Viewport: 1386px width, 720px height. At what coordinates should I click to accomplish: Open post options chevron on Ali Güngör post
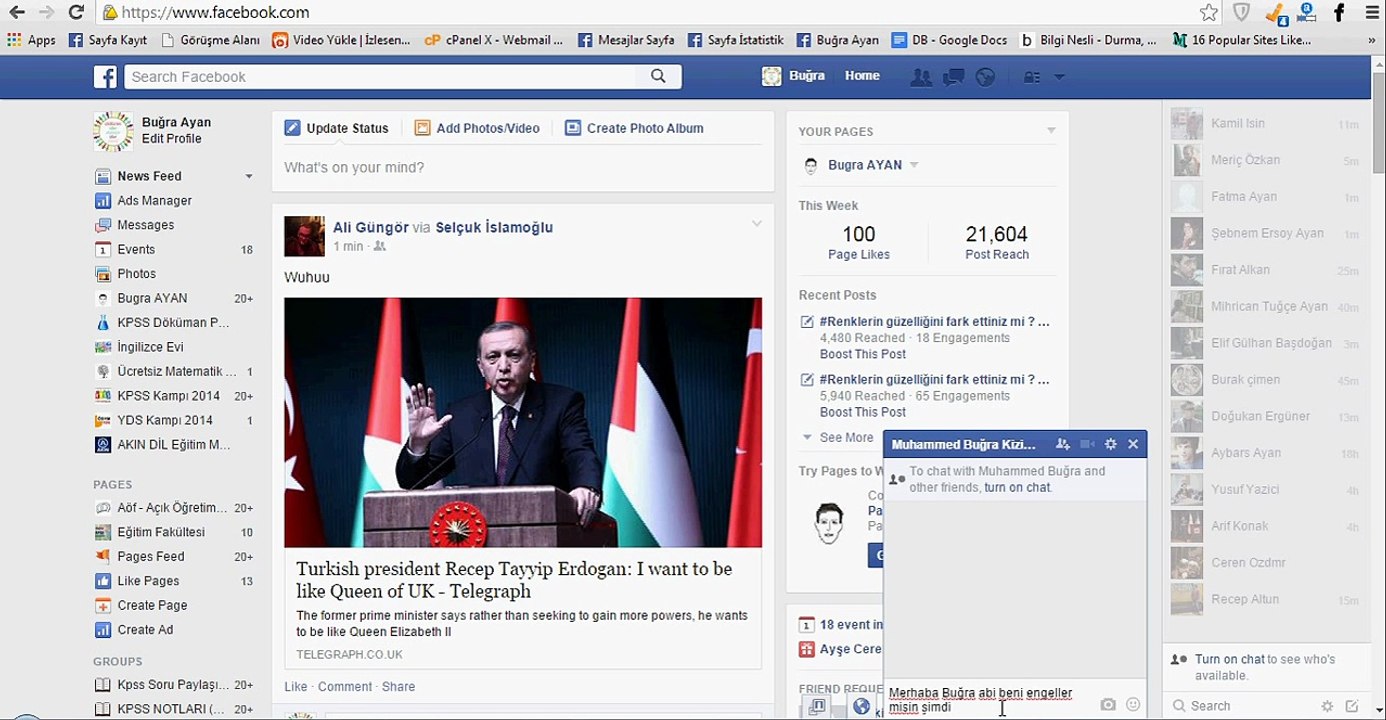click(x=756, y=223)
